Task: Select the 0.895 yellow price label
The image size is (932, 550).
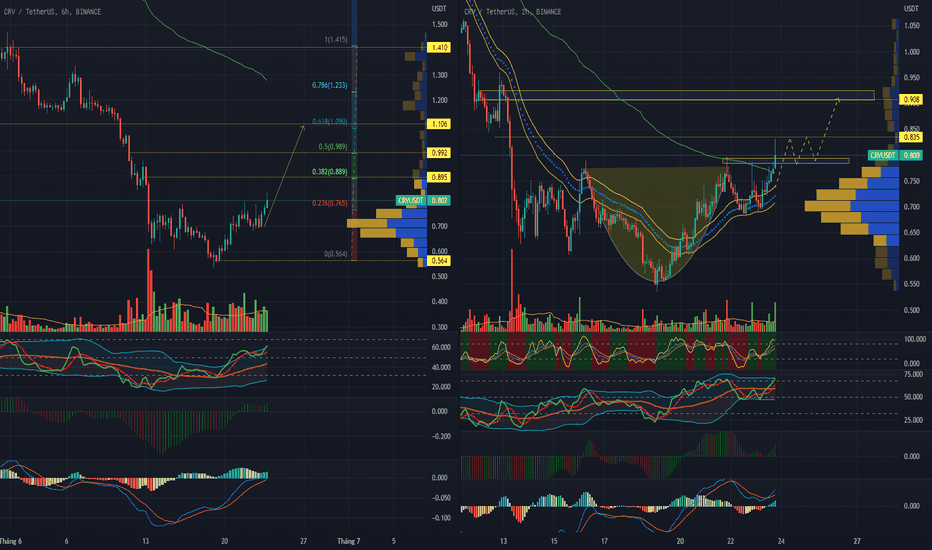Action: point(439,177)
